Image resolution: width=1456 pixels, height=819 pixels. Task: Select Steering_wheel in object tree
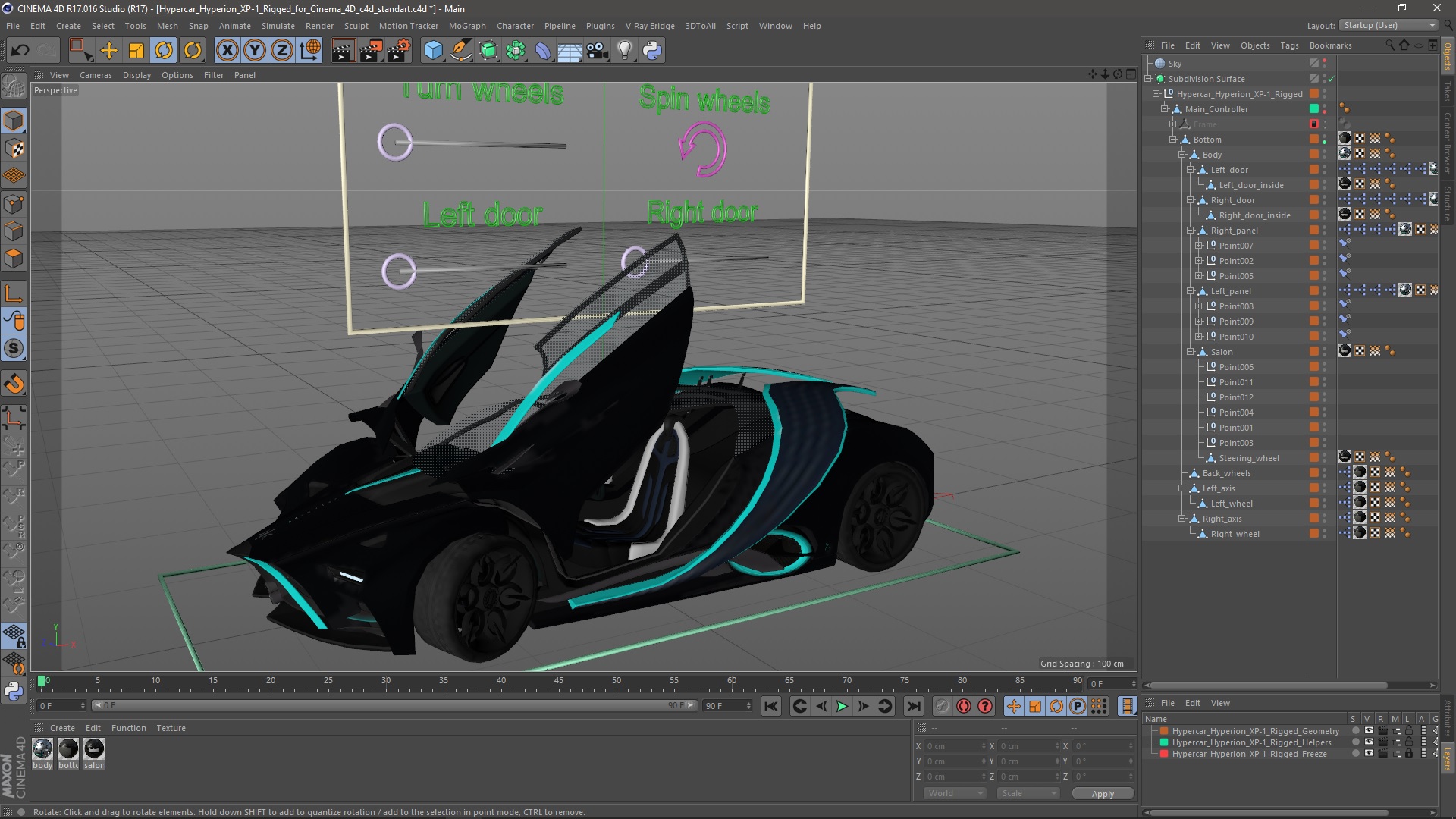tap(1248, 458)
